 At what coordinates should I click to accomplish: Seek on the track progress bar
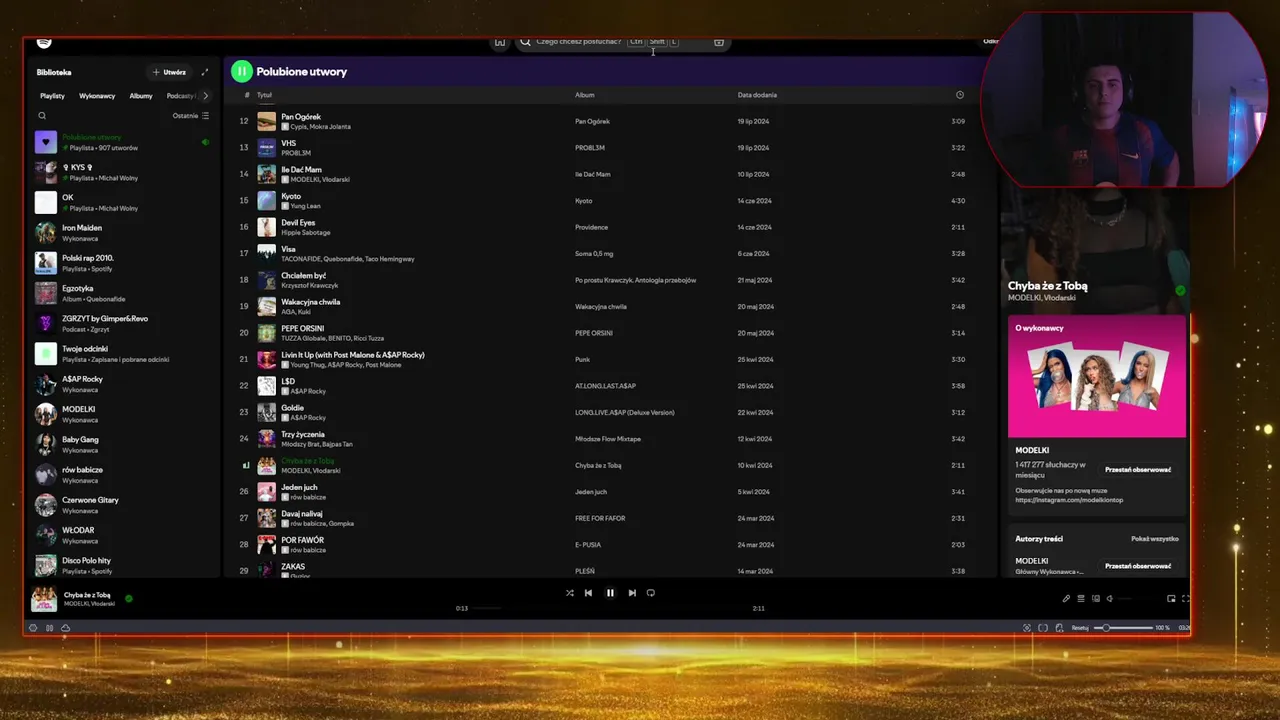pyautogui.click(x=610, y=608)
